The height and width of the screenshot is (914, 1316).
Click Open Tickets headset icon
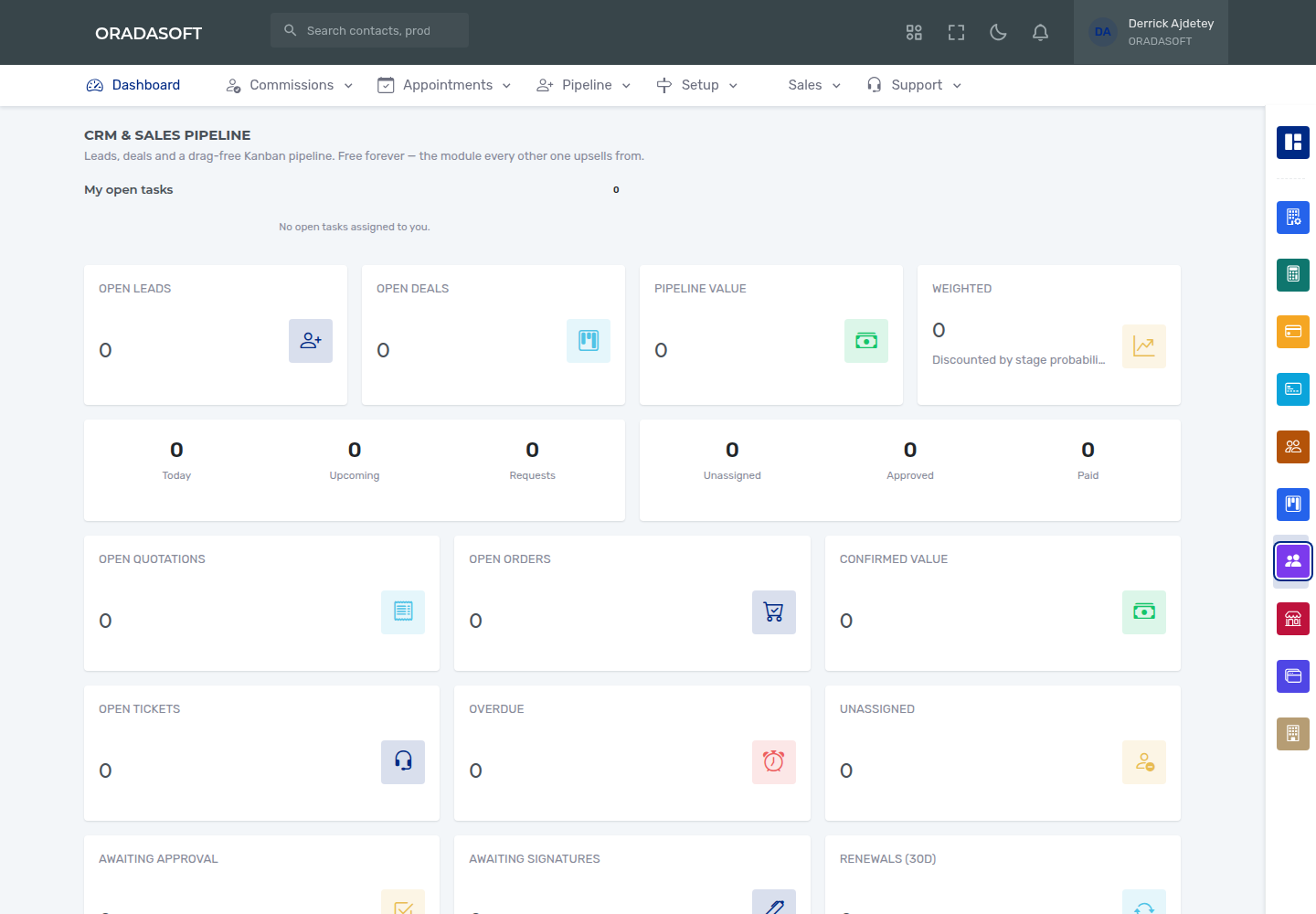point(403,762)
